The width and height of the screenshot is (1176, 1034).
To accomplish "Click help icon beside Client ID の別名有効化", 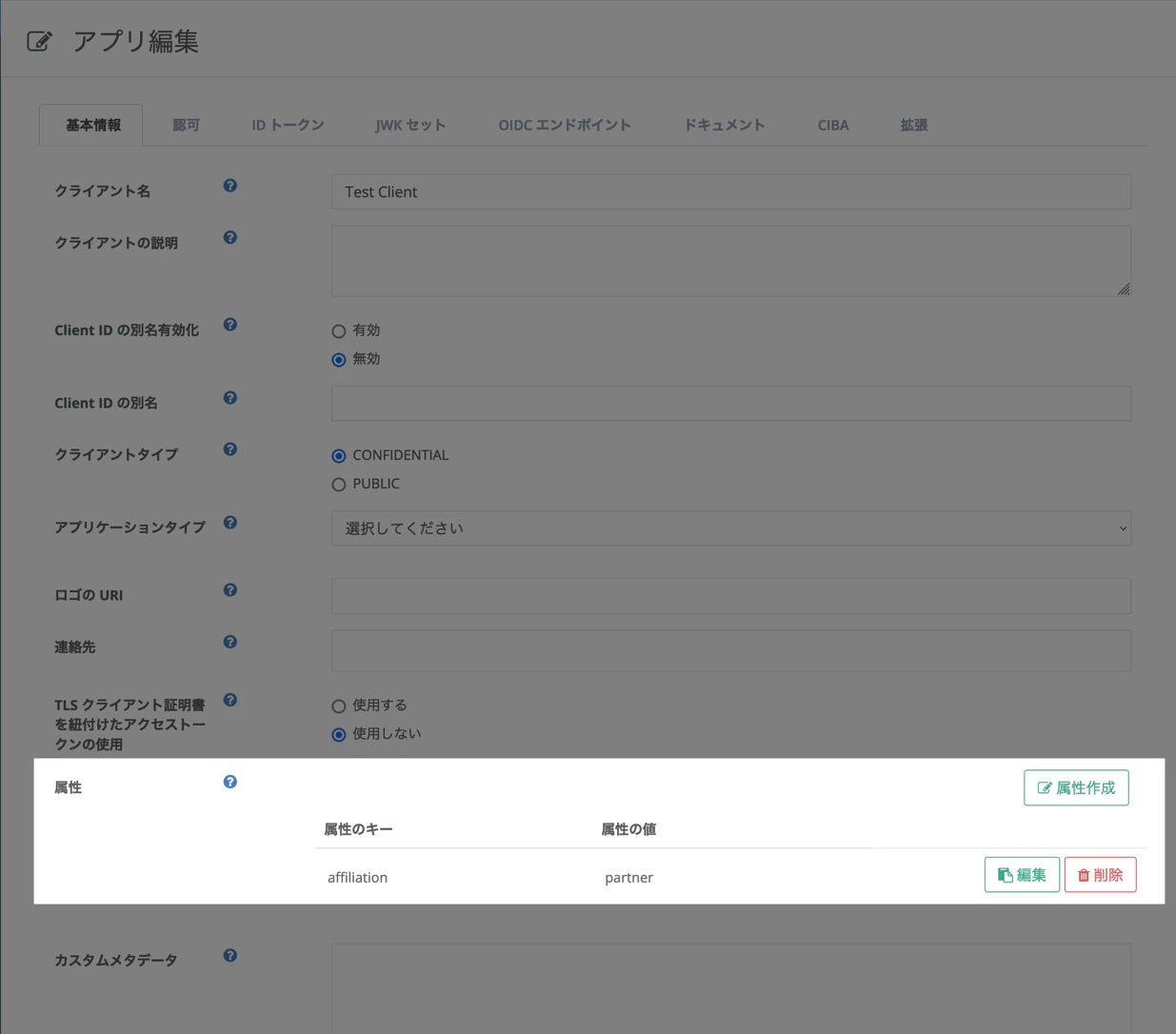I will 229,324.
